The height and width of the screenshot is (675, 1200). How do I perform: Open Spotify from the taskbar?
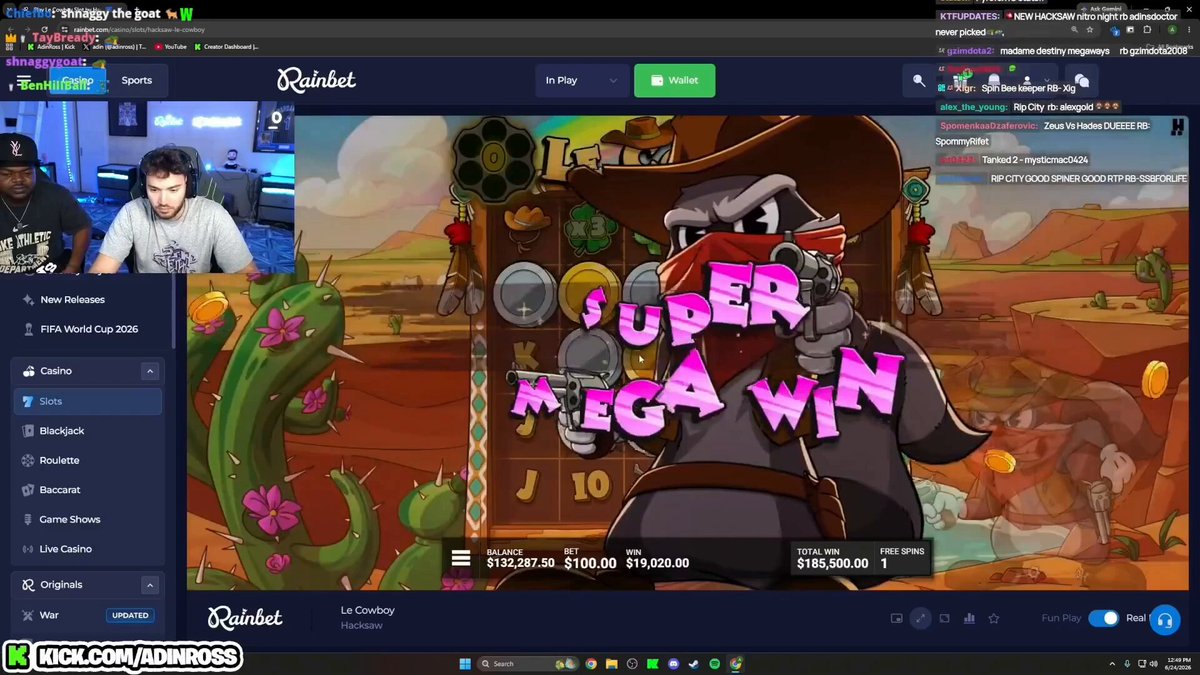click(715, 663)
